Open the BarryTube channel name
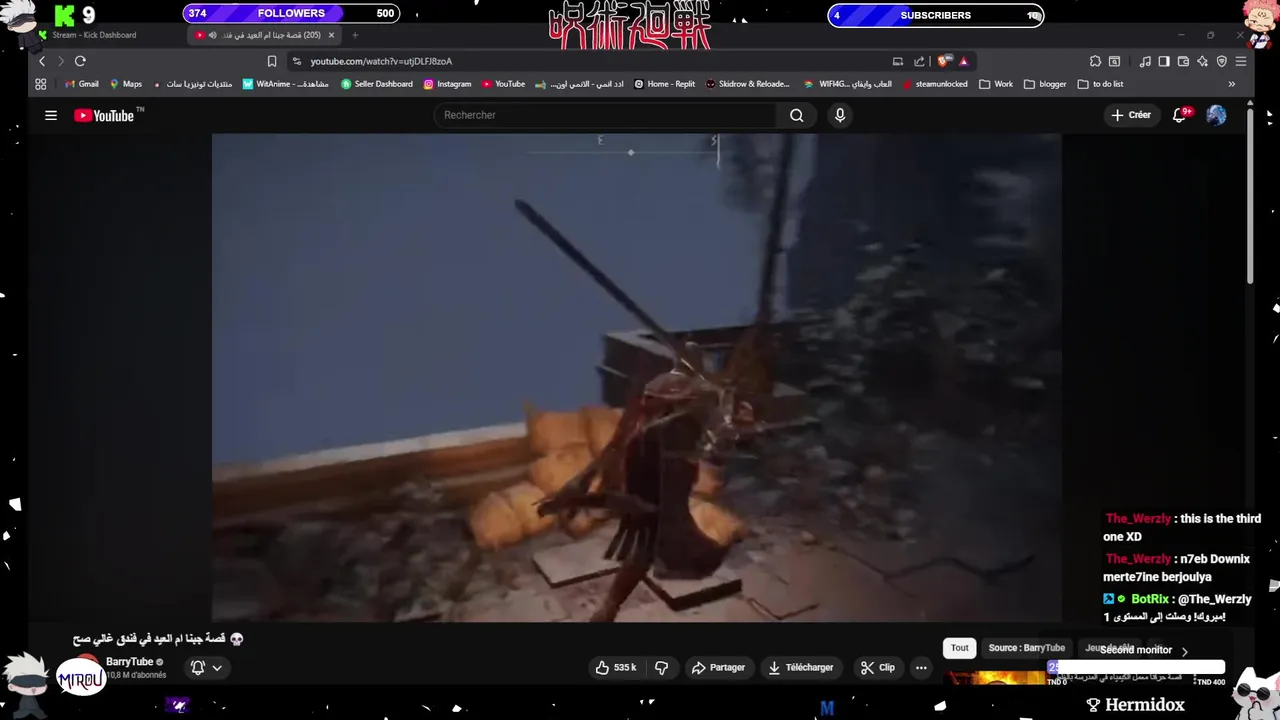The width and height of the screenshot is (1280, 720). tap(129, 662)
